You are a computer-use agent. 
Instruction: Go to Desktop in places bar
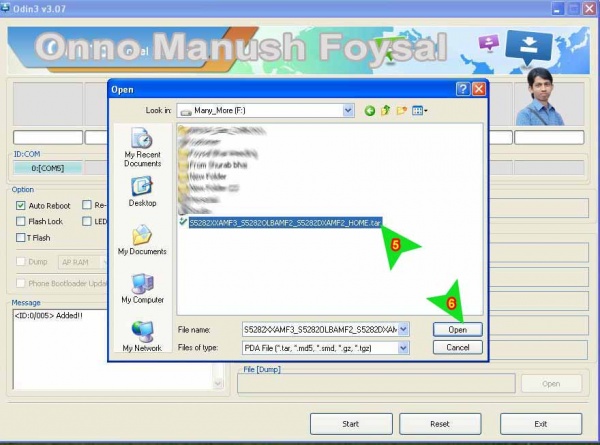point(142,192)
